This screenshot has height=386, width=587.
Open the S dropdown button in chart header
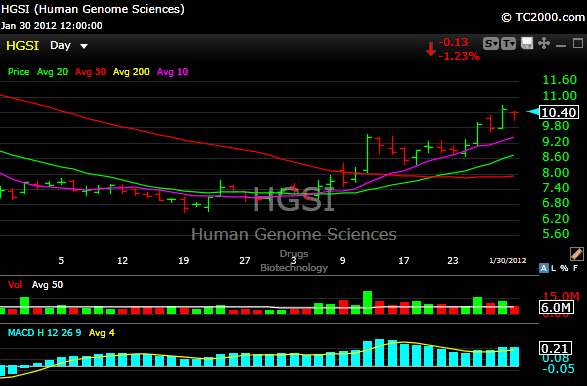[x=491, y=44]
